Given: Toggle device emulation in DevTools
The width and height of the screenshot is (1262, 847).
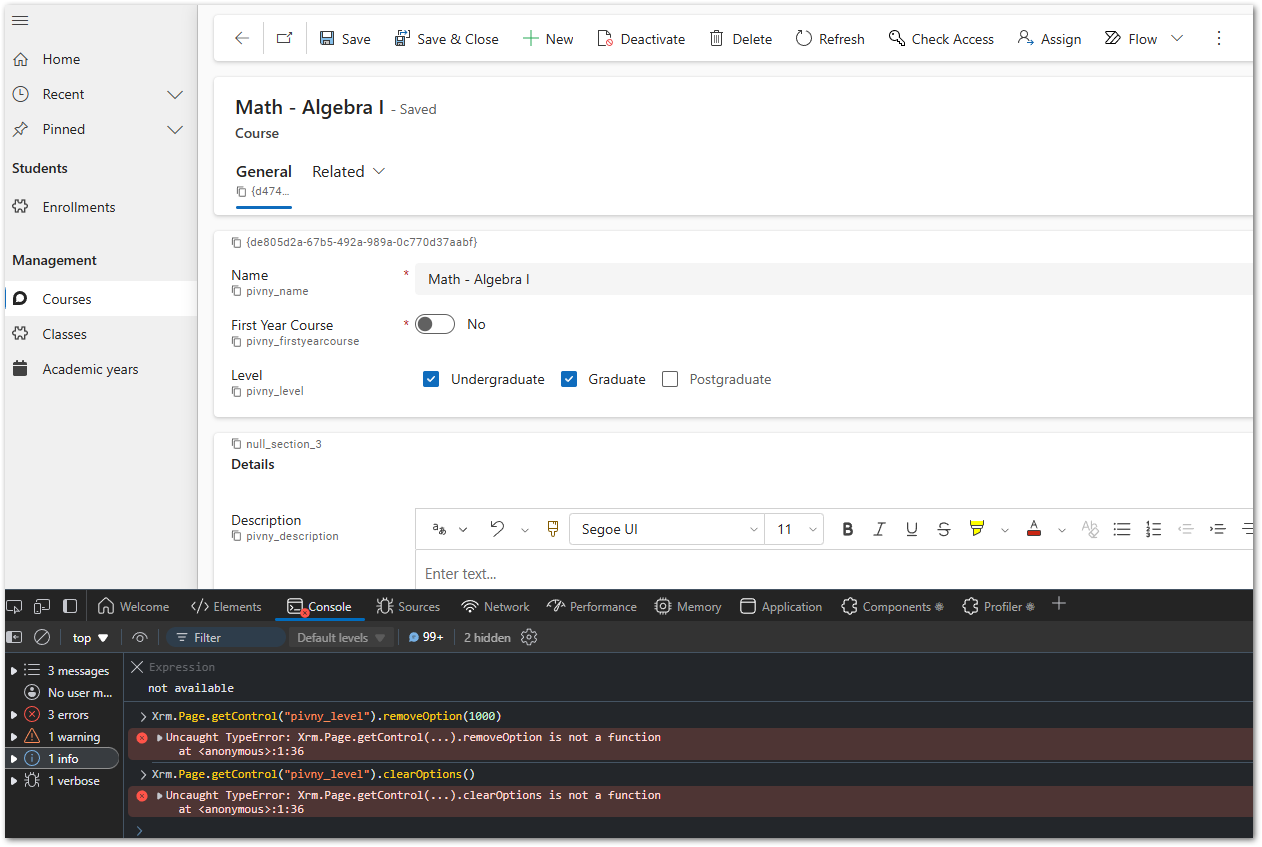Looking at the screenshot, I should click(42, 606).
